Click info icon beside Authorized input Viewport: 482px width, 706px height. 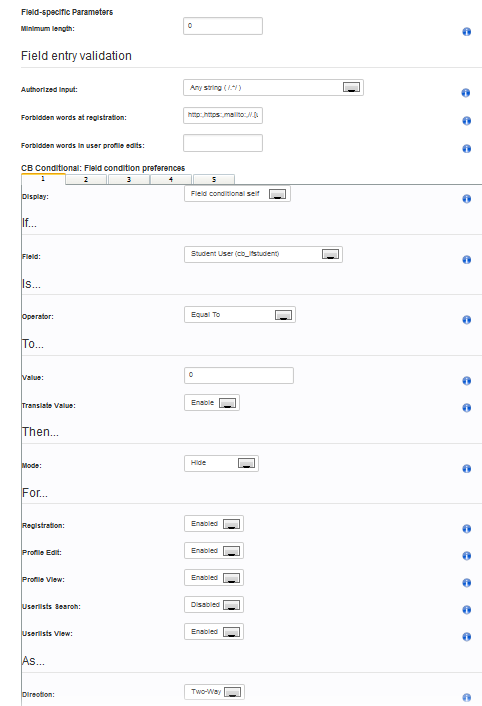[x=466, y=93]
